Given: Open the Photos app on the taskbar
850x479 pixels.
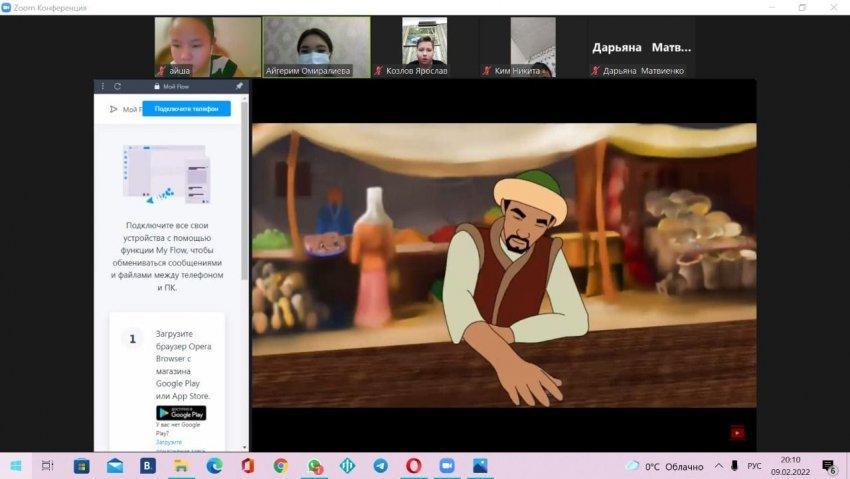Looking at the screenshot, I should [x=480, y=466].
